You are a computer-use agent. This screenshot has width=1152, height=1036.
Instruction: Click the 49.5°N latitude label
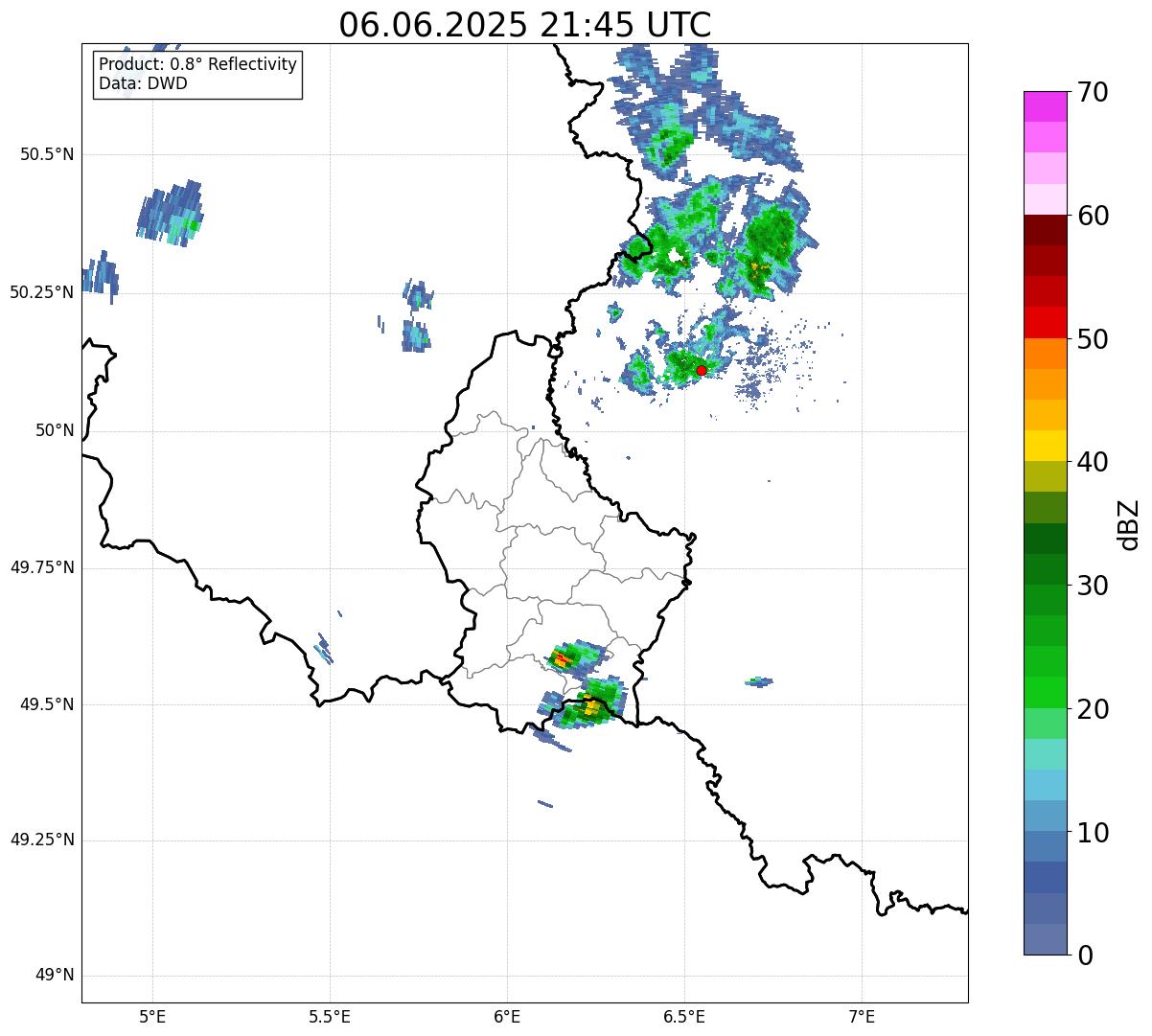(47, 704)
